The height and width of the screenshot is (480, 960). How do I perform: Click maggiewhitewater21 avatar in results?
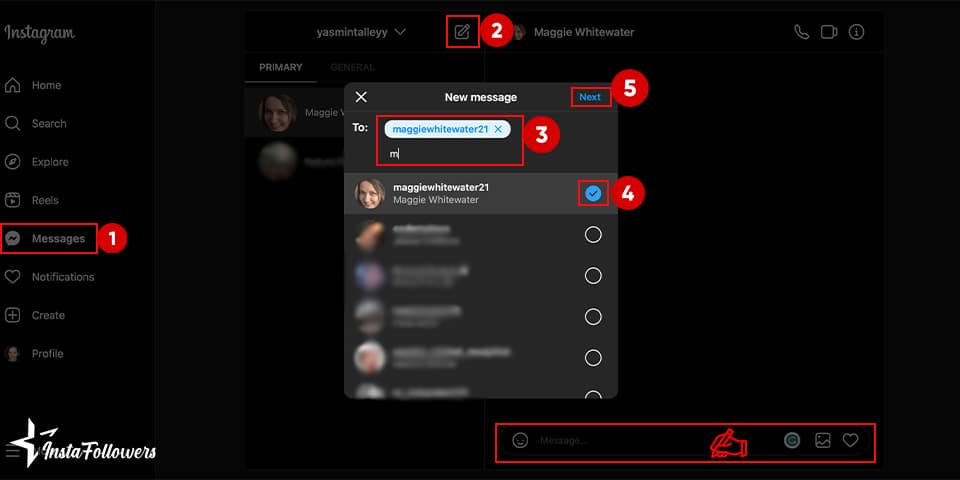point(370,193)
